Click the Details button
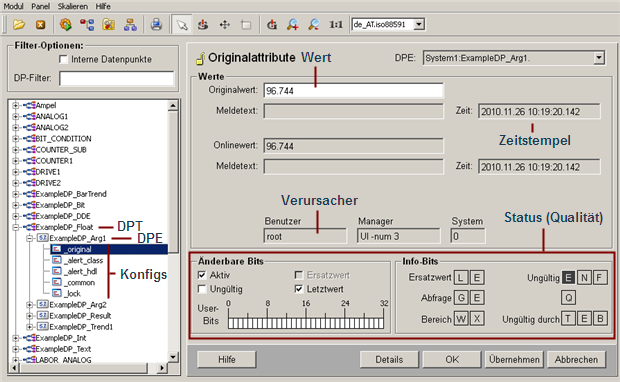Viewport: 620px width, 382px height. pos(389,359)
